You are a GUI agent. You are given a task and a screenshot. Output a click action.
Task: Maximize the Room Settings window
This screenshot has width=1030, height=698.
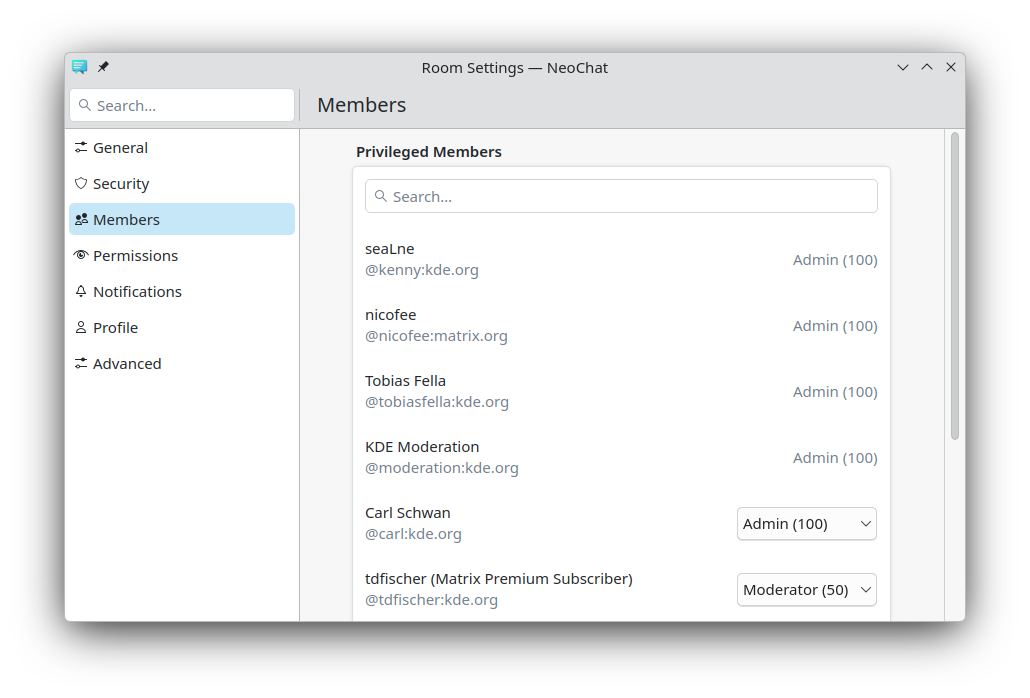[x=927, y=67]
